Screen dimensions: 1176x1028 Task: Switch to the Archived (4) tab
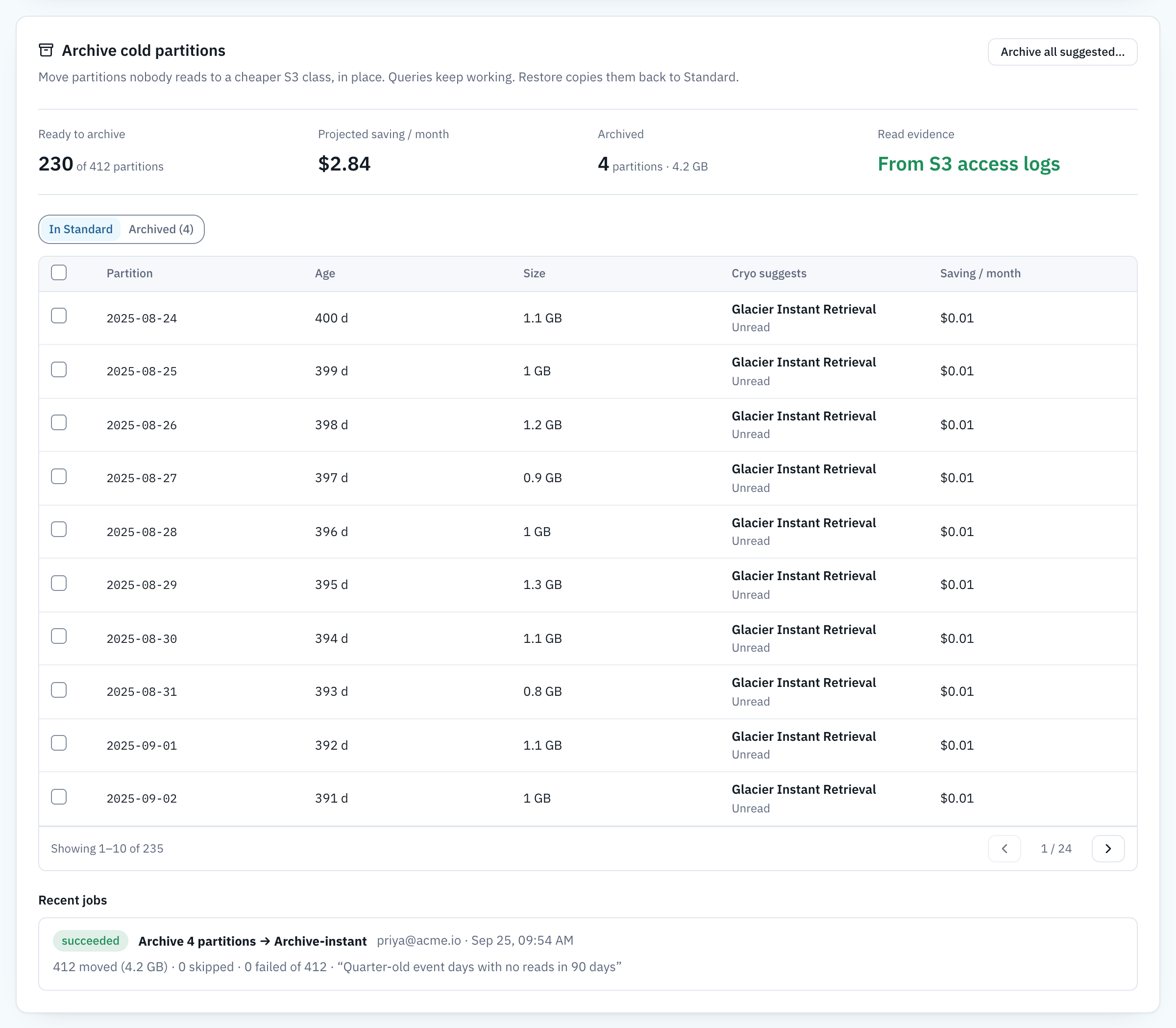coord(161,229)
